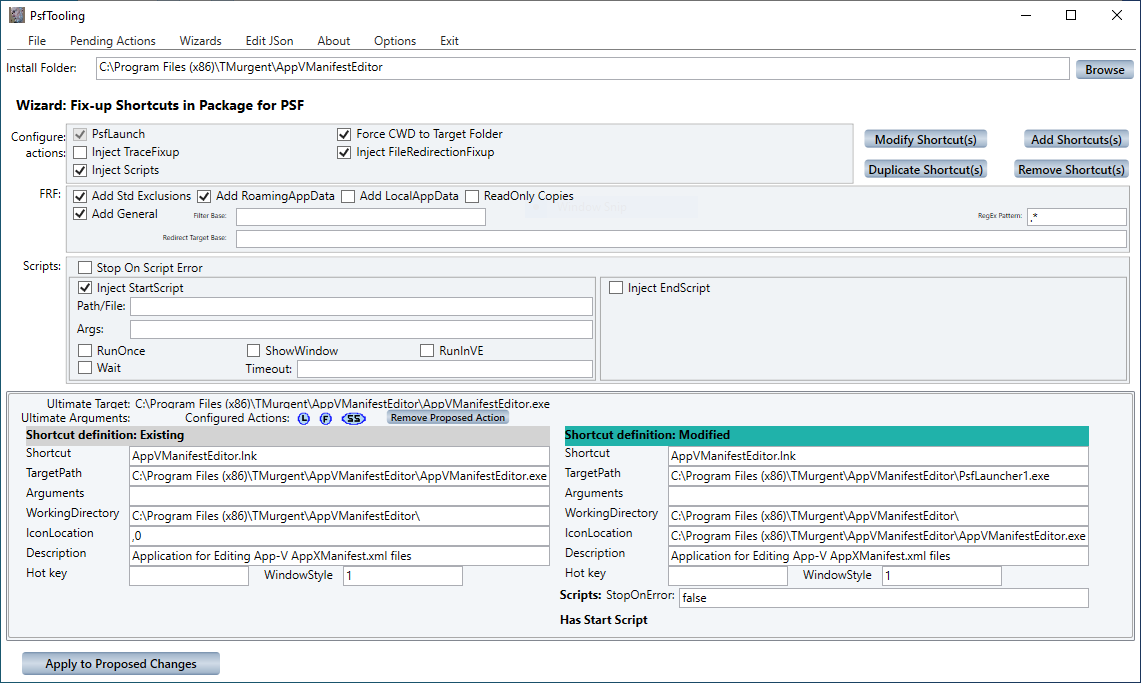Open the File menu

pyautogui.click(x=37, y=41)
